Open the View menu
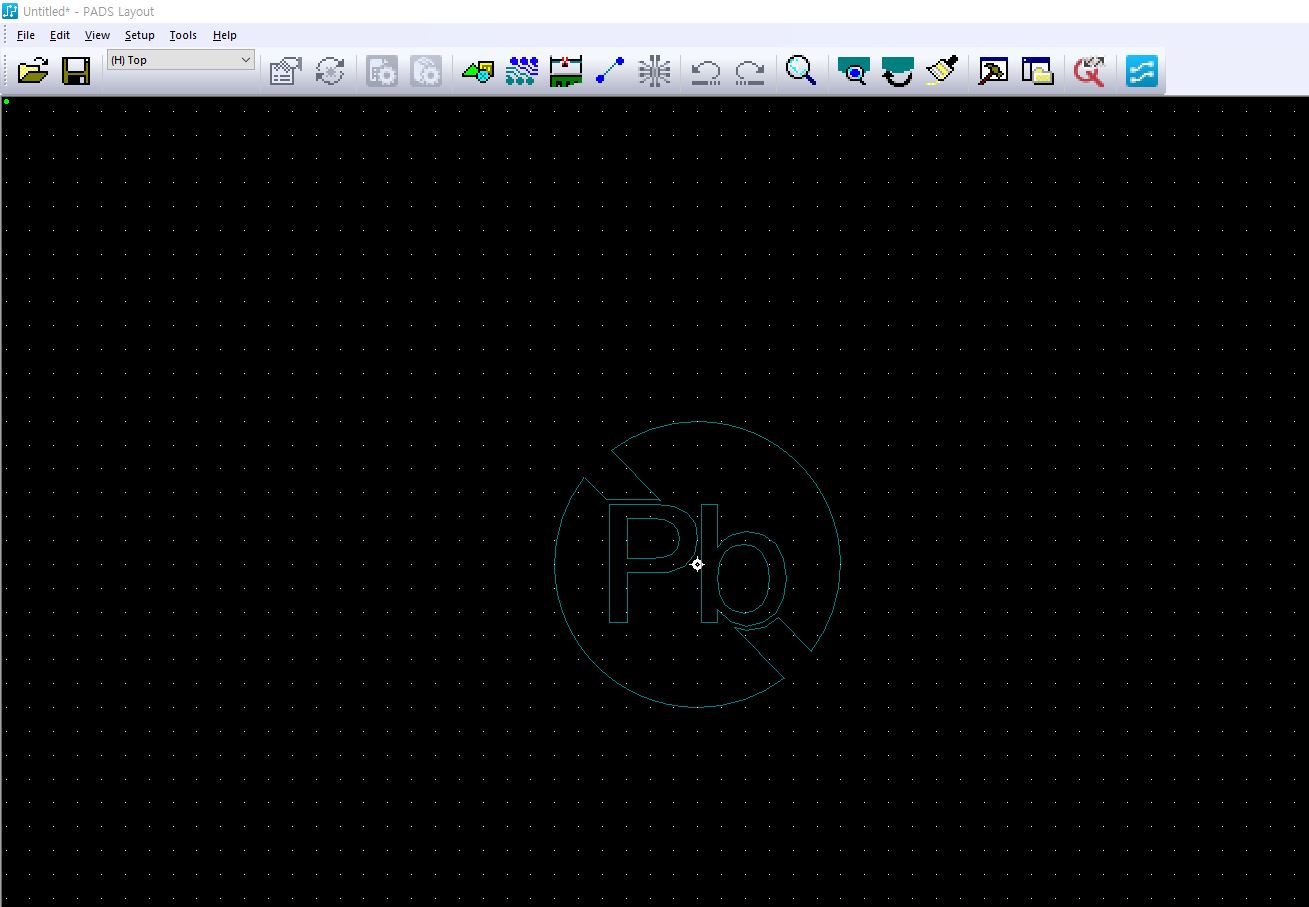 click(97, 35)
